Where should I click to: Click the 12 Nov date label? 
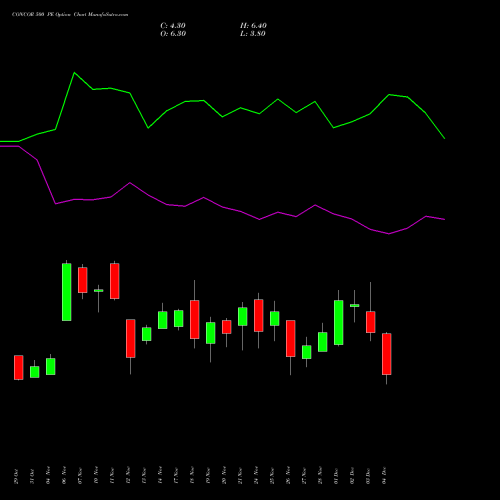(128, 475)
